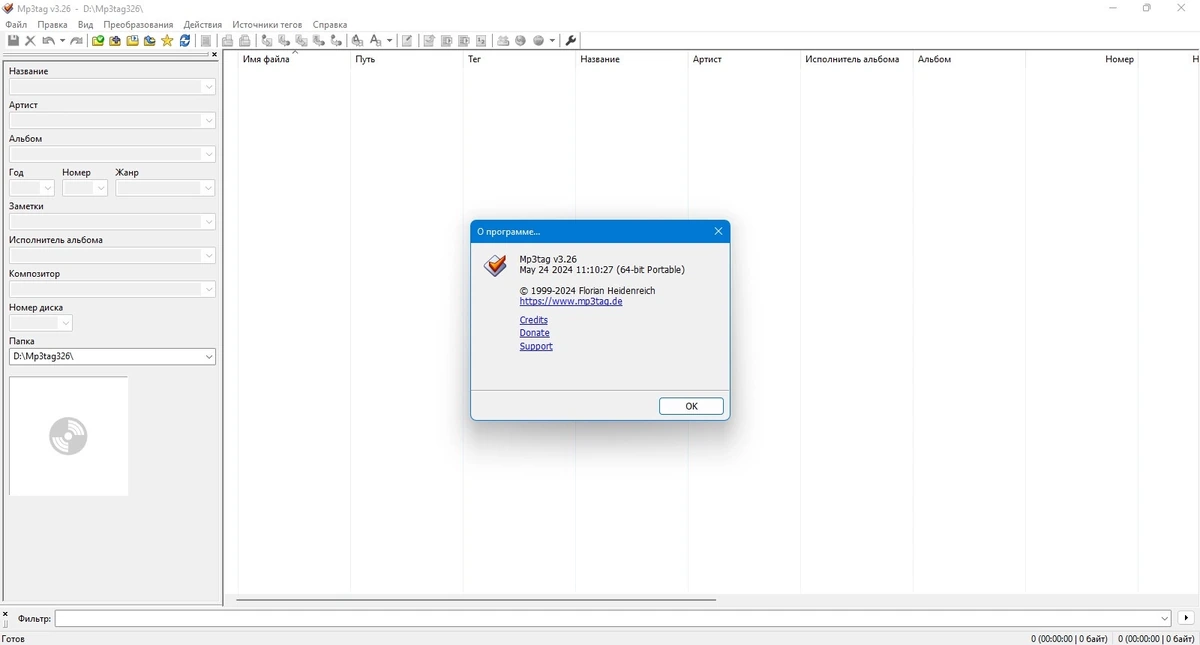This screenshot has height=645, width=1200.
Task: Click the Change directory folder icon
Action: [98, 41]
